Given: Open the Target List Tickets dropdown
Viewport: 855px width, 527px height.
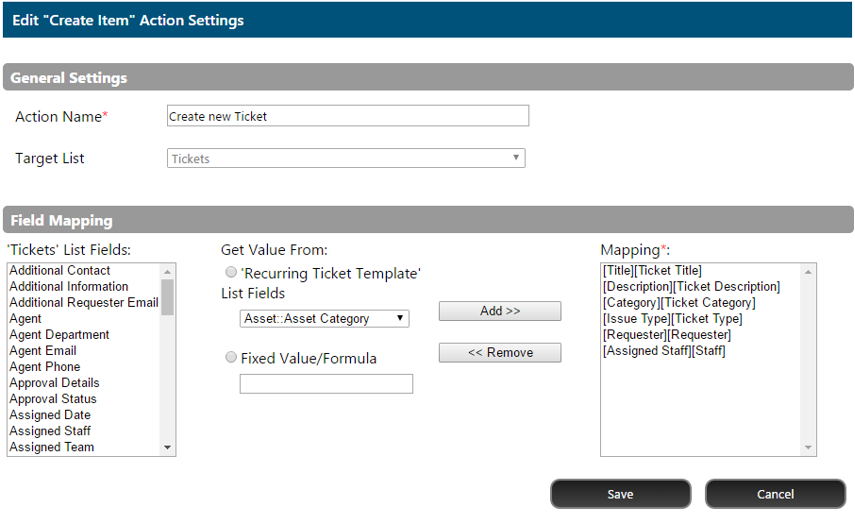Looking at the screenshot, I should (346, 158).
